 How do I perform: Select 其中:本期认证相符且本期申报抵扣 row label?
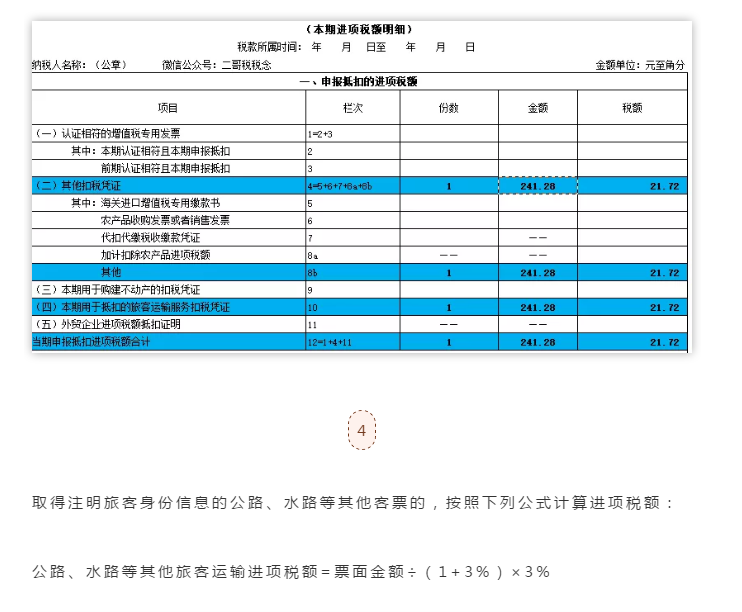click(x=150, y=151)
